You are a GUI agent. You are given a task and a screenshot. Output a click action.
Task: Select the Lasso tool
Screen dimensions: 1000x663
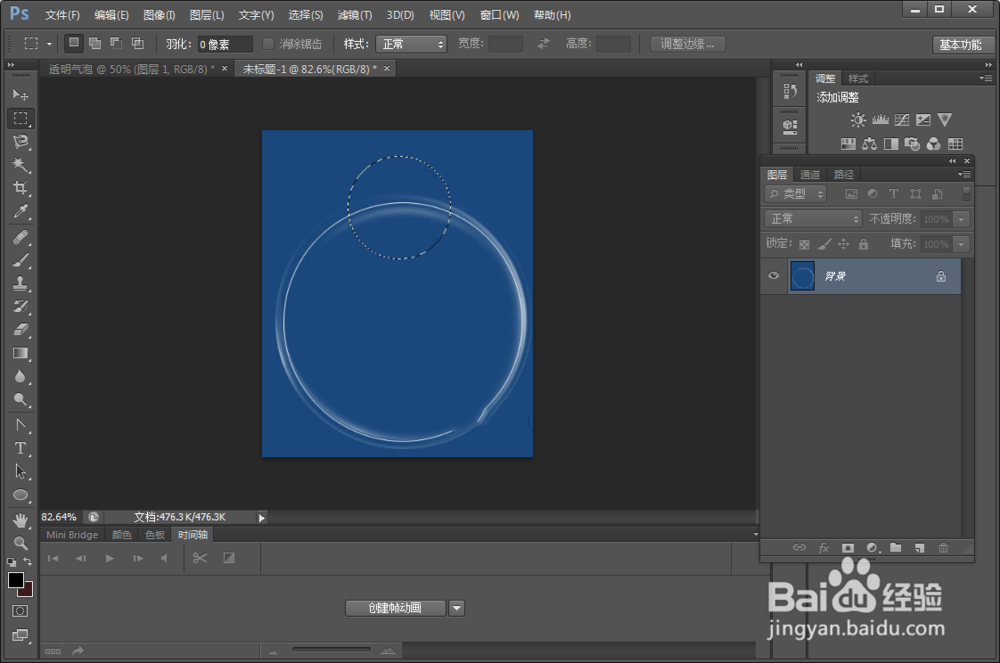pyautogui.click(x=20, y=142)
